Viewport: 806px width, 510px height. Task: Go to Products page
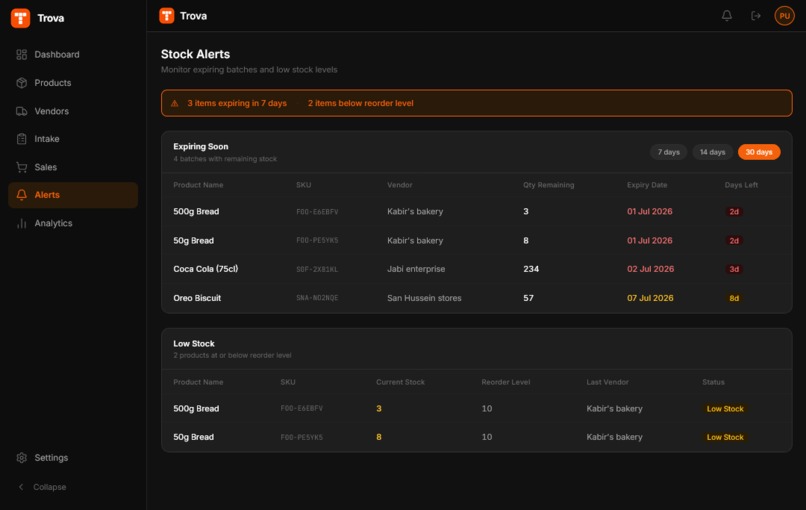click(x=73, y=83)
